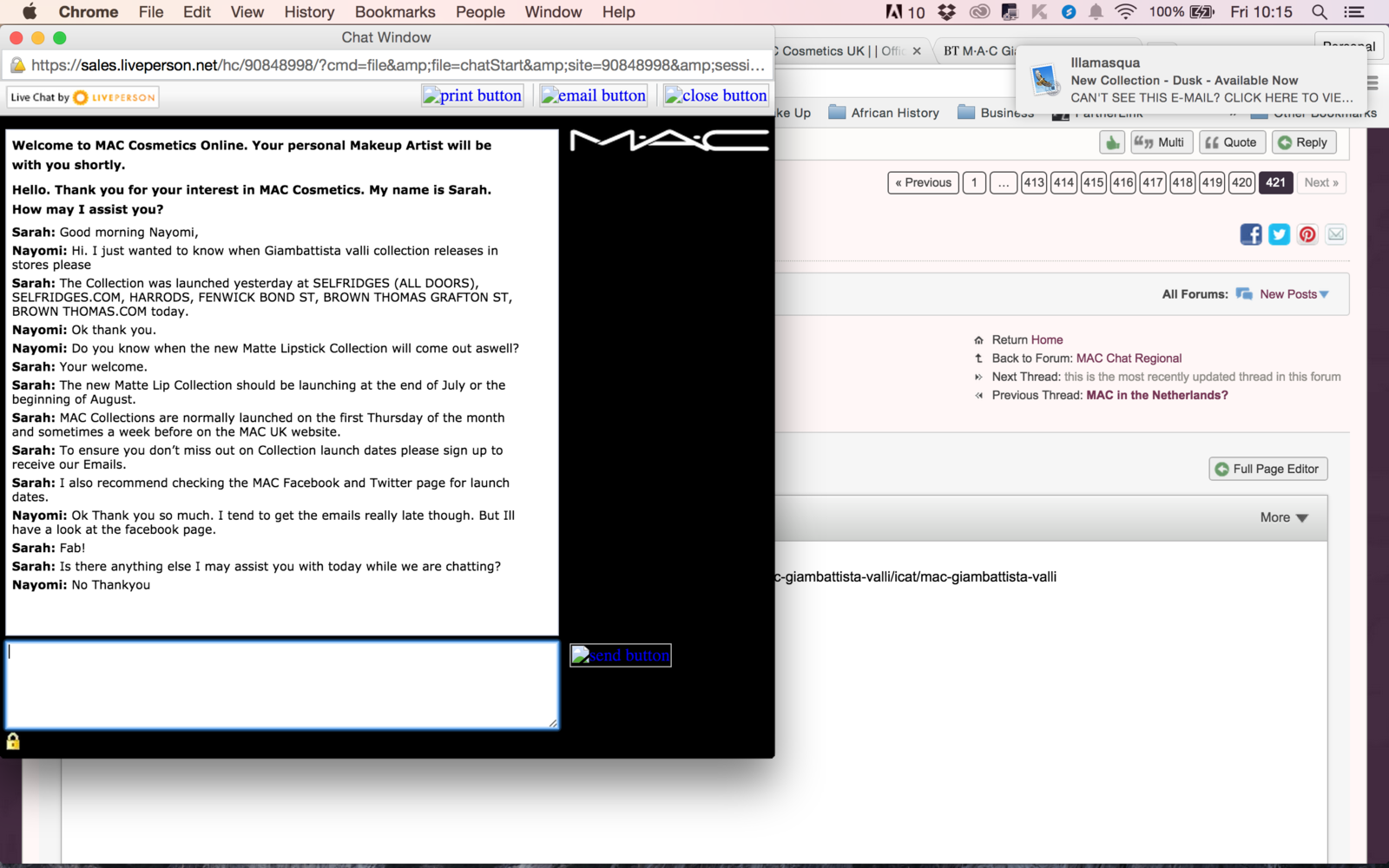Open the View menu
Viewport: 1389px width, 868px height.
[x=247, y=12]
